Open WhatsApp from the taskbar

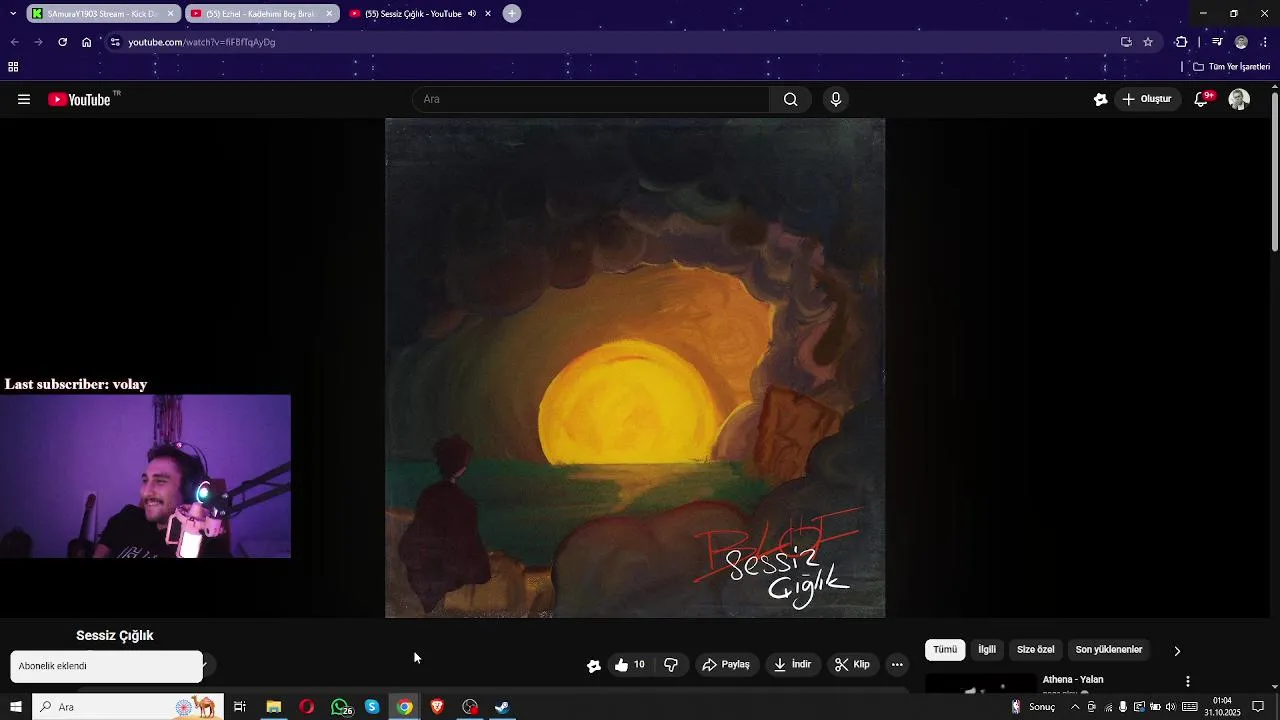[x=341, y=707]
